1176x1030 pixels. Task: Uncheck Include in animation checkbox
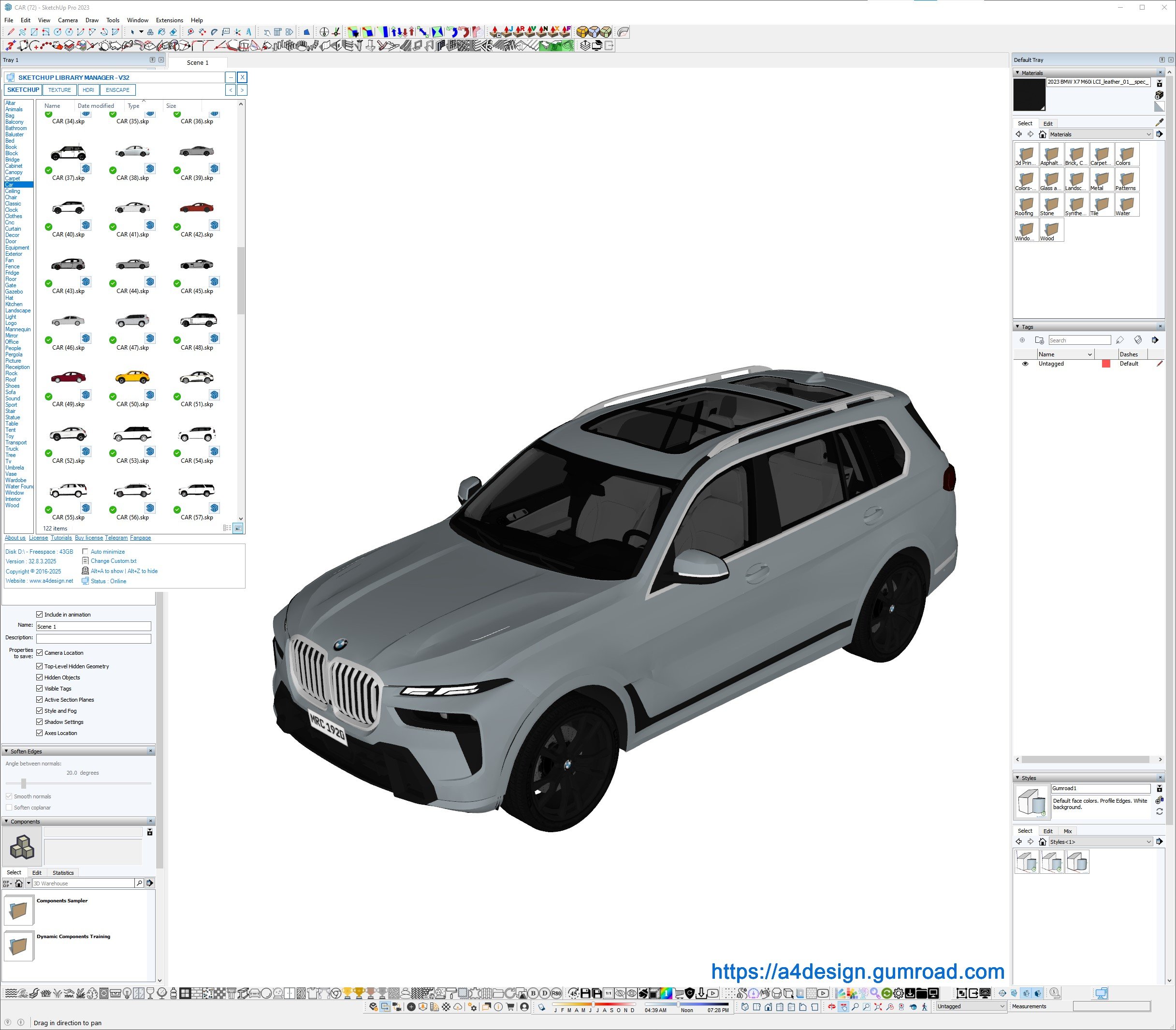pyautogui.click(x=40, y=615)
